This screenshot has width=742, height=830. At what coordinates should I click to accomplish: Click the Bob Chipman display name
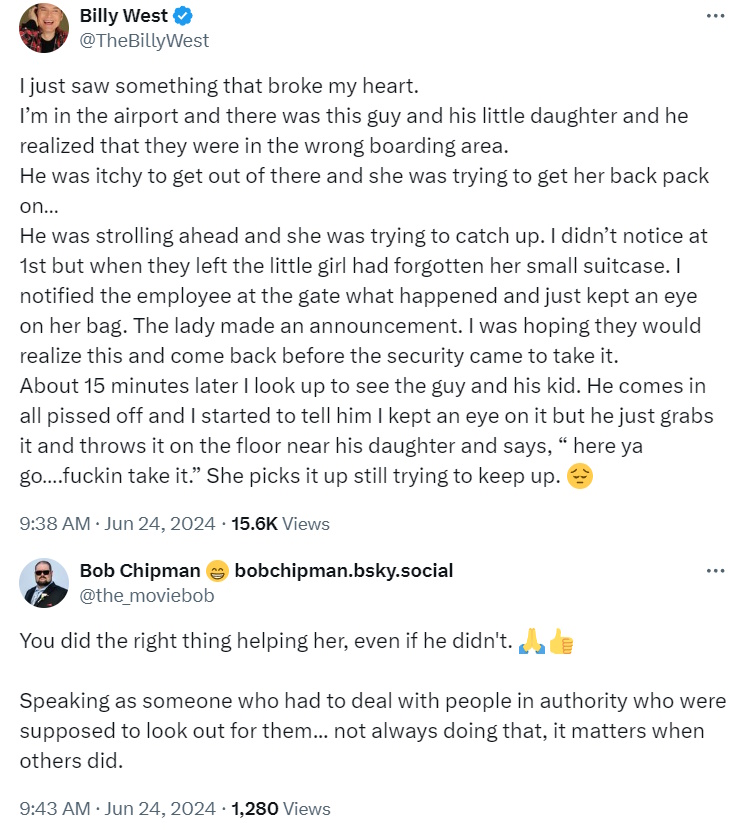coord(139,571)
